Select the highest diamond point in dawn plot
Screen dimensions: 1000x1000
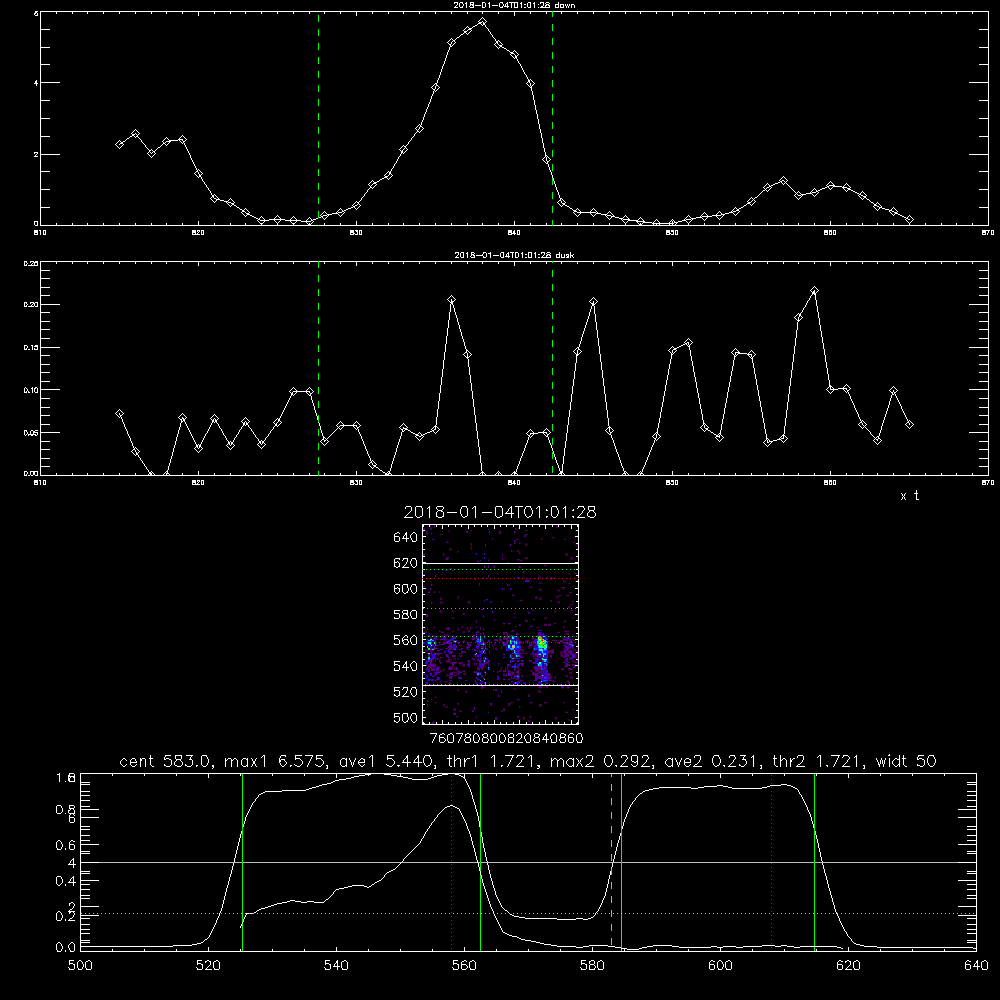482,22
